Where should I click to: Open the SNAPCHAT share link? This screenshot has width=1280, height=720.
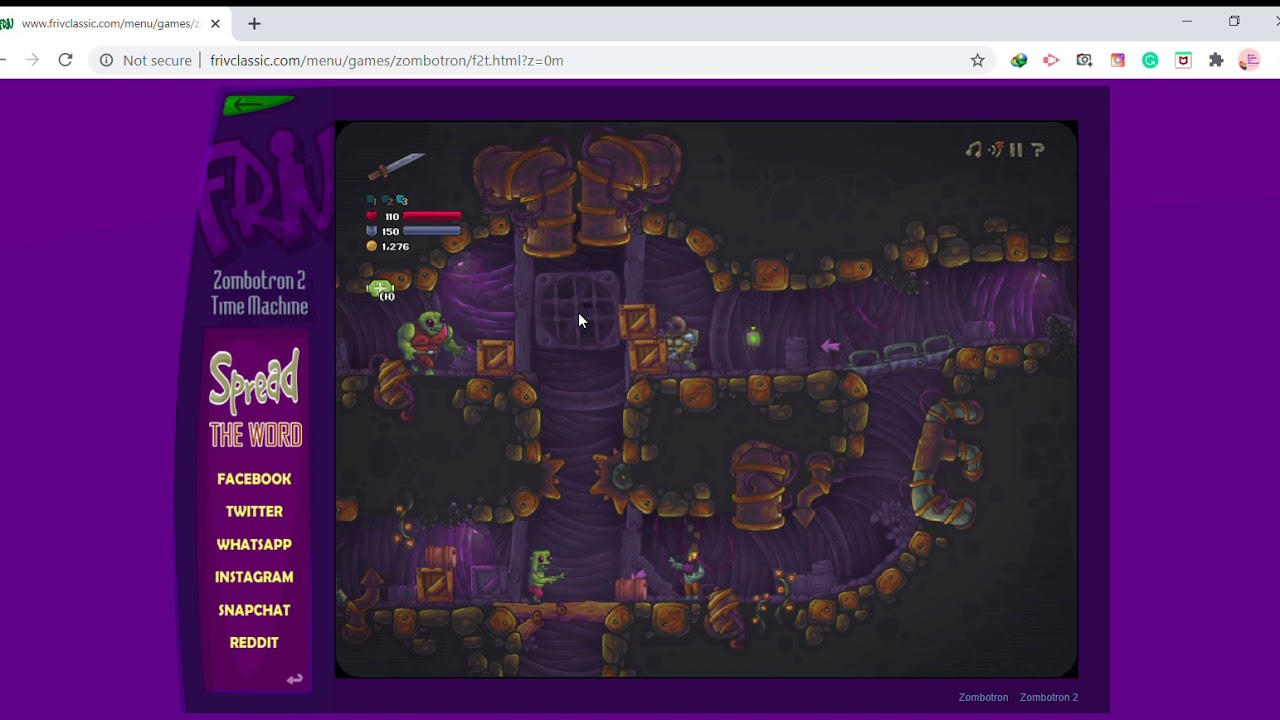(254, 610)
